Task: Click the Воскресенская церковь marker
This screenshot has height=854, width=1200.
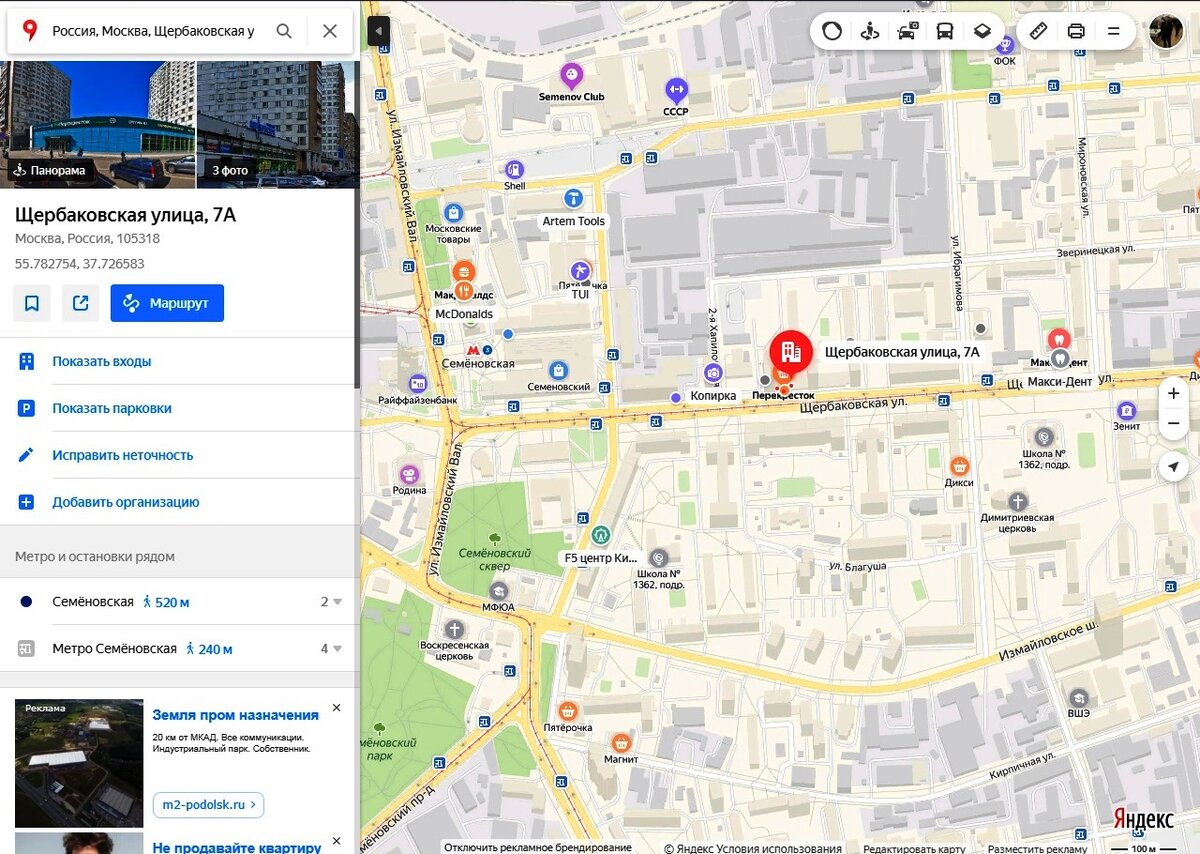Action: coord(454,629)
